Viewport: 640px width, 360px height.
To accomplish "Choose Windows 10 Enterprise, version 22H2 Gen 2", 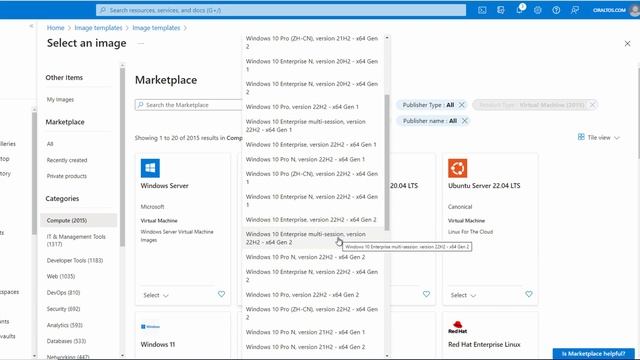I will [313, 220].
